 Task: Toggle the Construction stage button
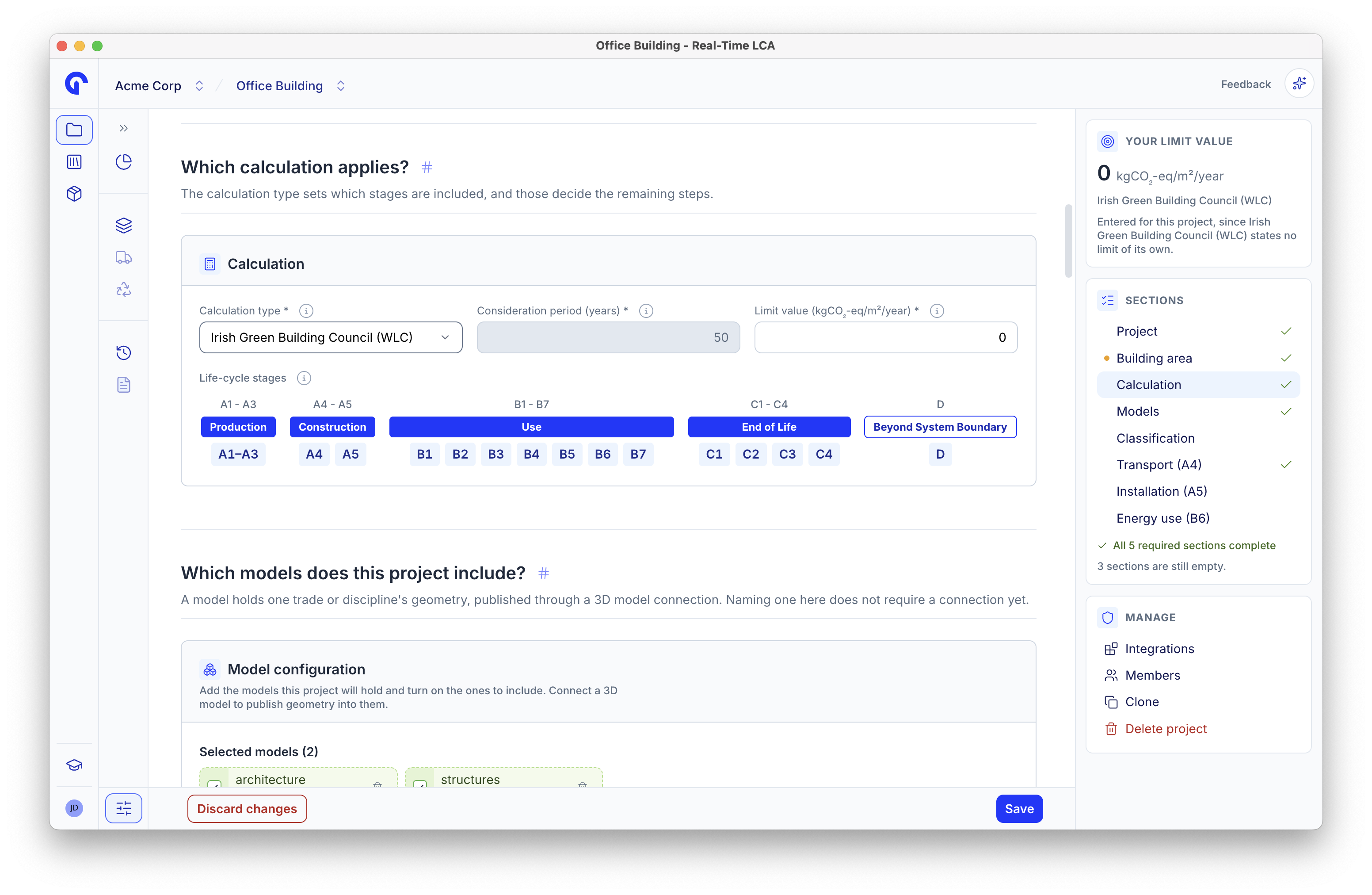[x=332, y=427]
